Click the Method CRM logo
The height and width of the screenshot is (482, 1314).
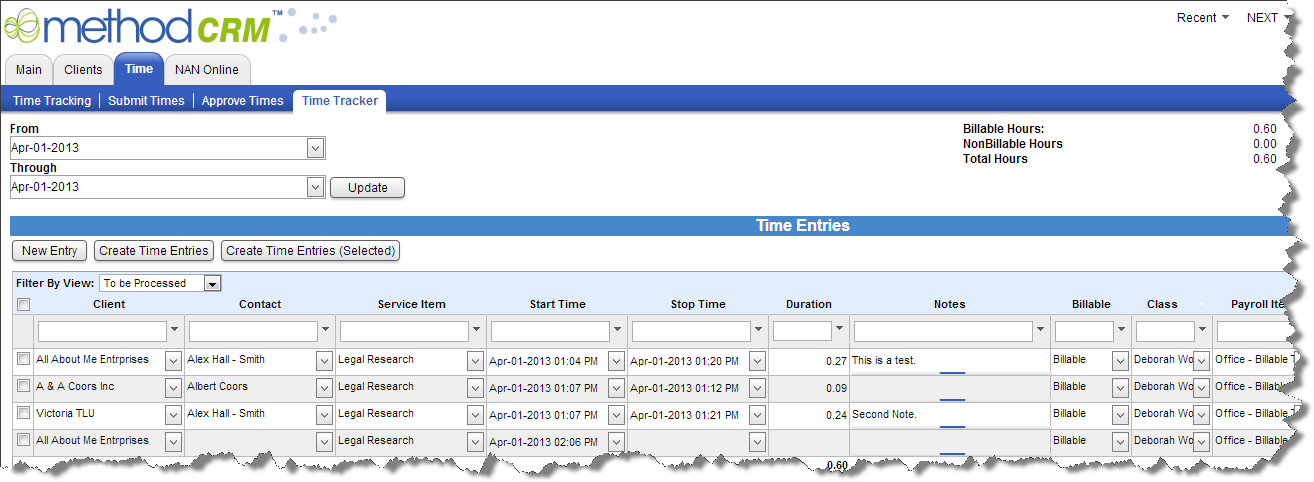tap(140, 27)
